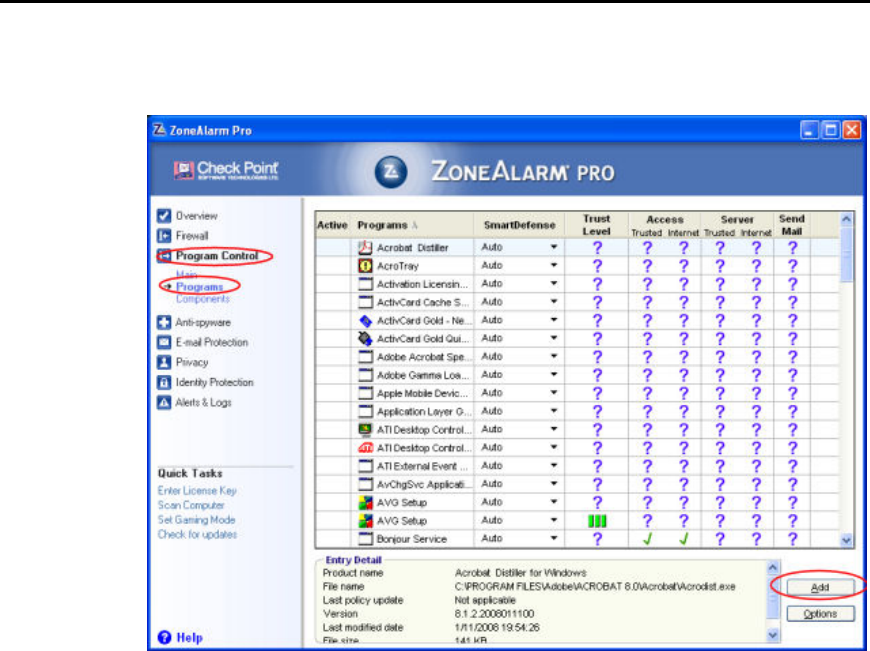Open the Overview panel icon

click(x=164, y=215)
